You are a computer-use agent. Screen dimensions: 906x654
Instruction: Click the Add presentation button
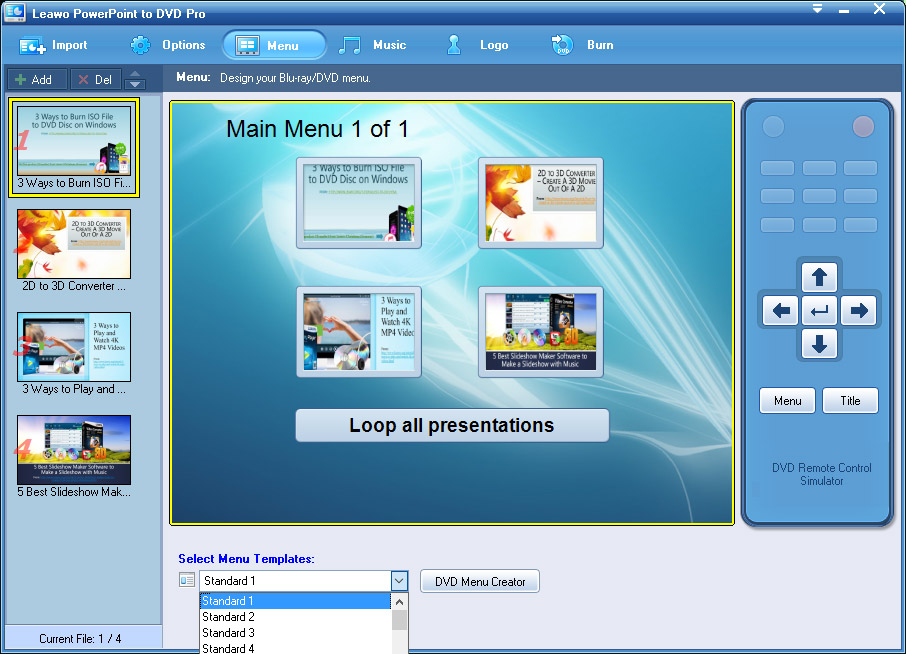pos(35,80)
